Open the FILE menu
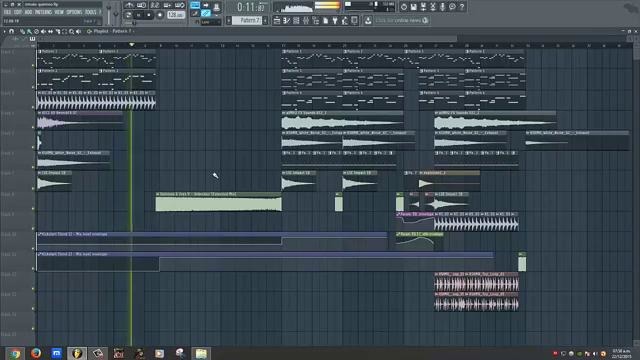The width and height of the screenshot is (640, 360). (7, 12)
